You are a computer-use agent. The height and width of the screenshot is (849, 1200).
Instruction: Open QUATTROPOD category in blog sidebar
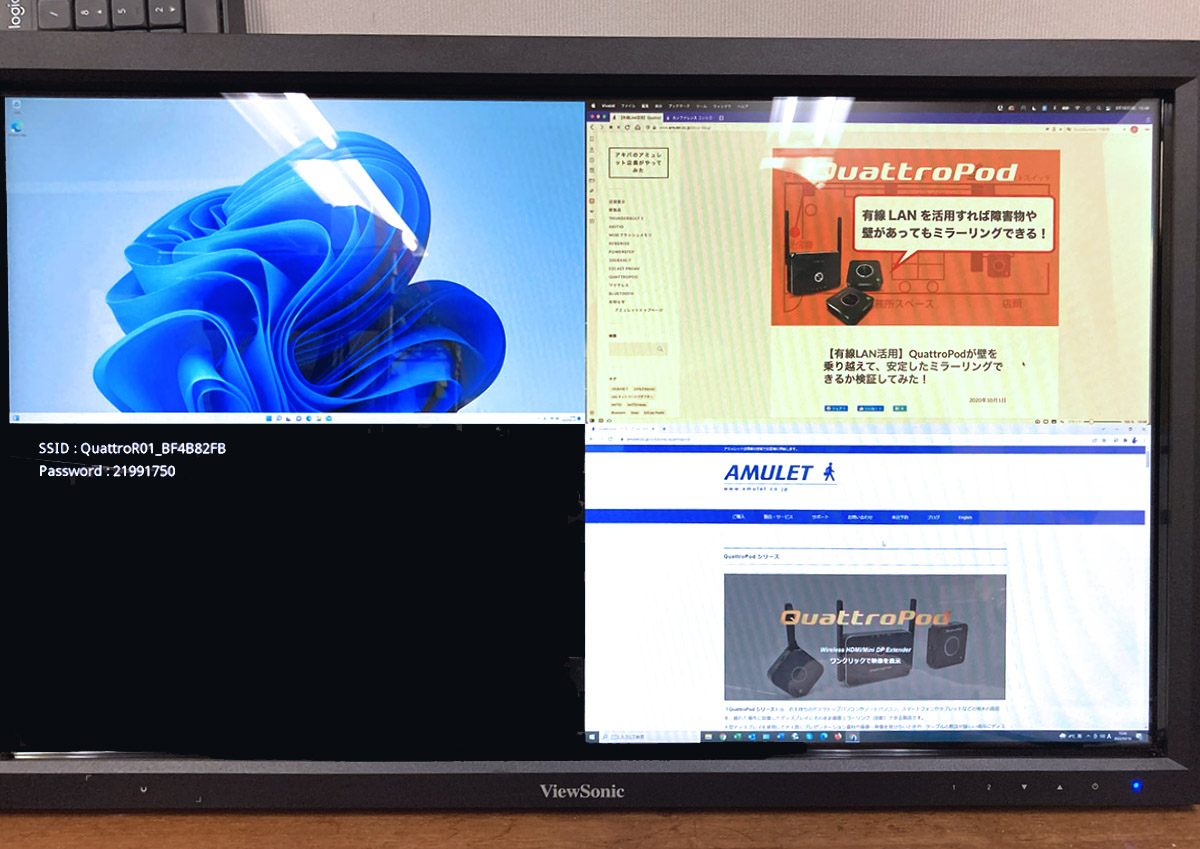[623, 277]
